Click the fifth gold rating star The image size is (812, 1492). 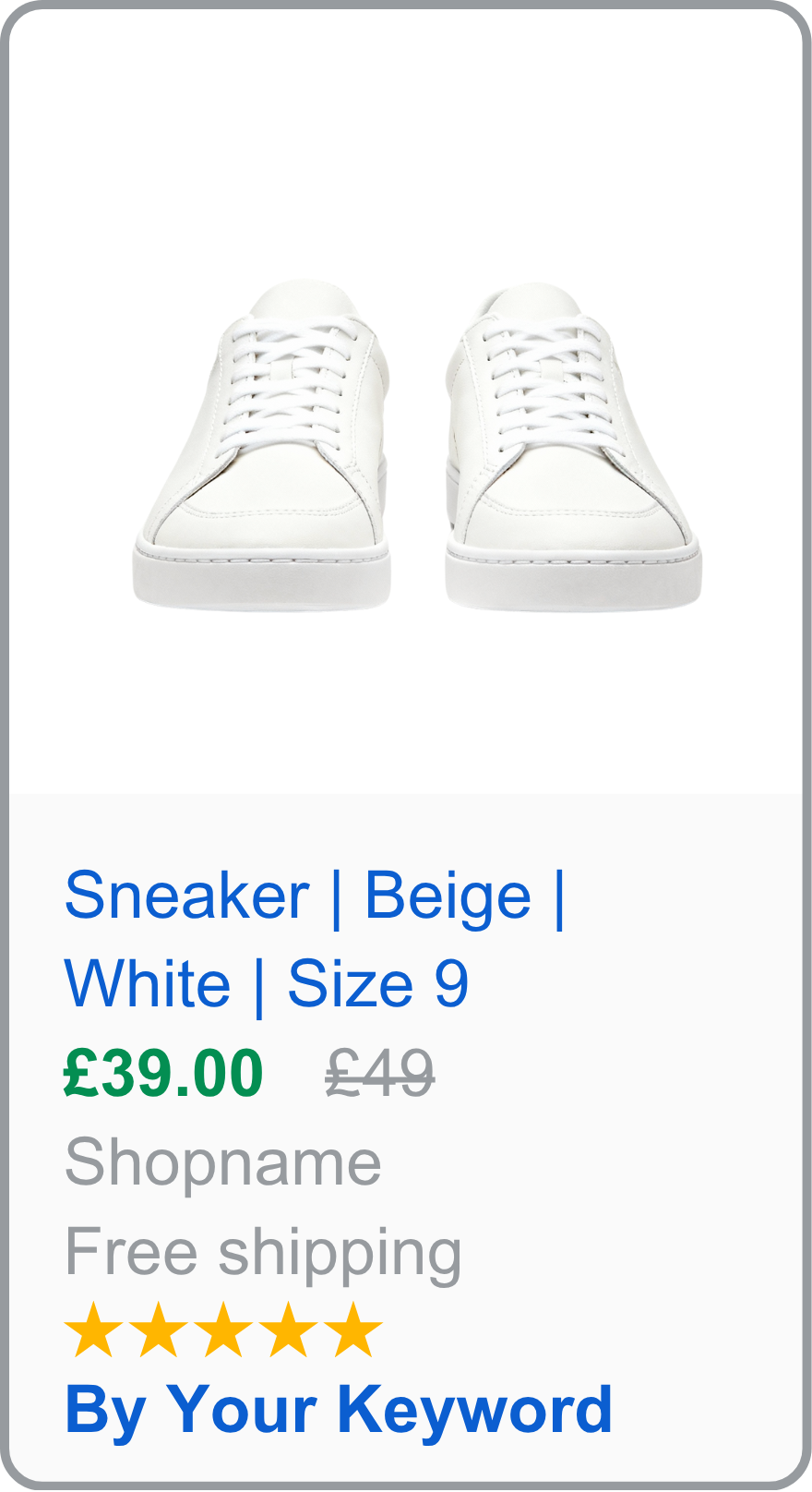click(352, 1330)
